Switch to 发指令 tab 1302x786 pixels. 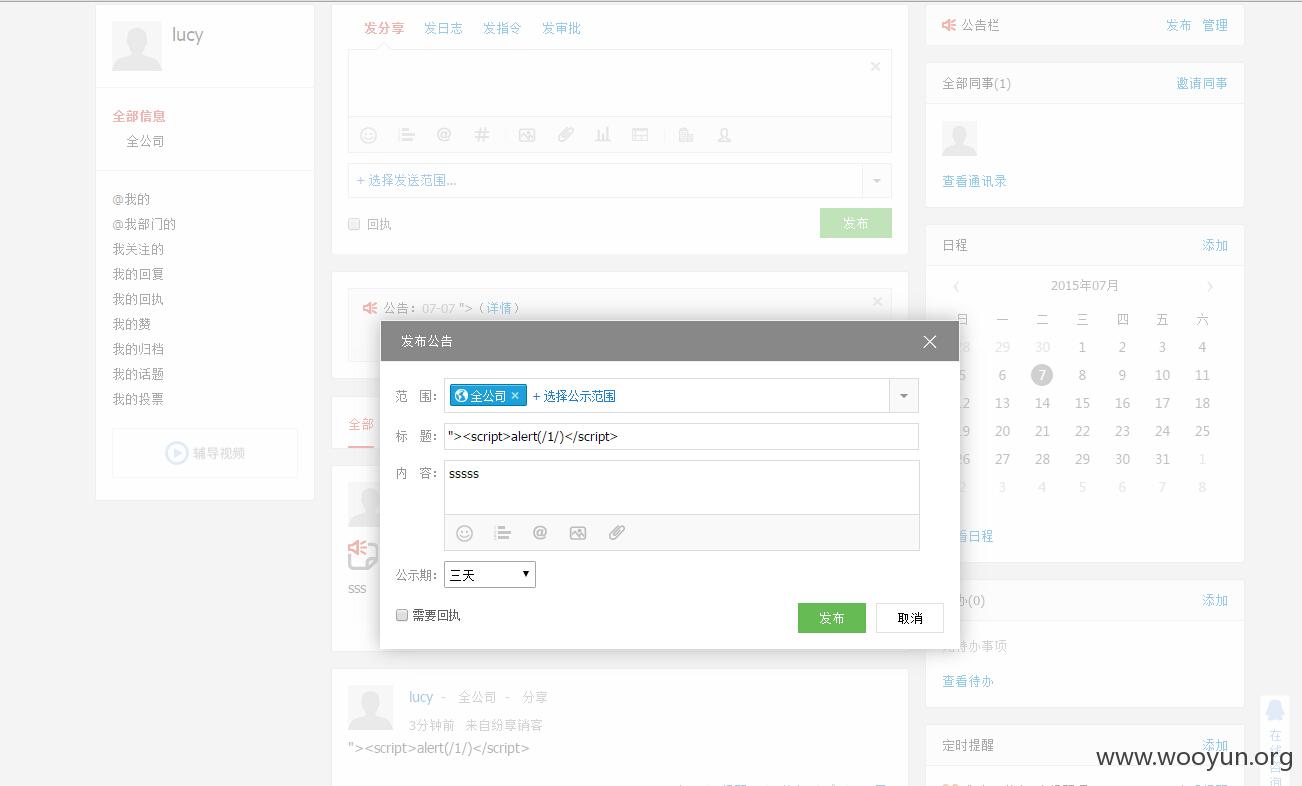(x=502, y=28)
